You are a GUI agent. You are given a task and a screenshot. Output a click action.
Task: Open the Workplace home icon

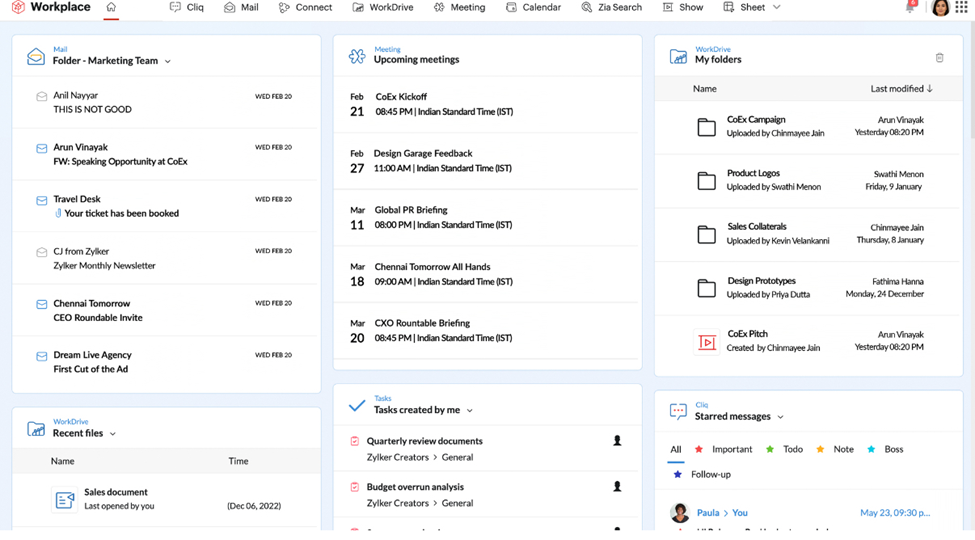(x=111, y=7)
